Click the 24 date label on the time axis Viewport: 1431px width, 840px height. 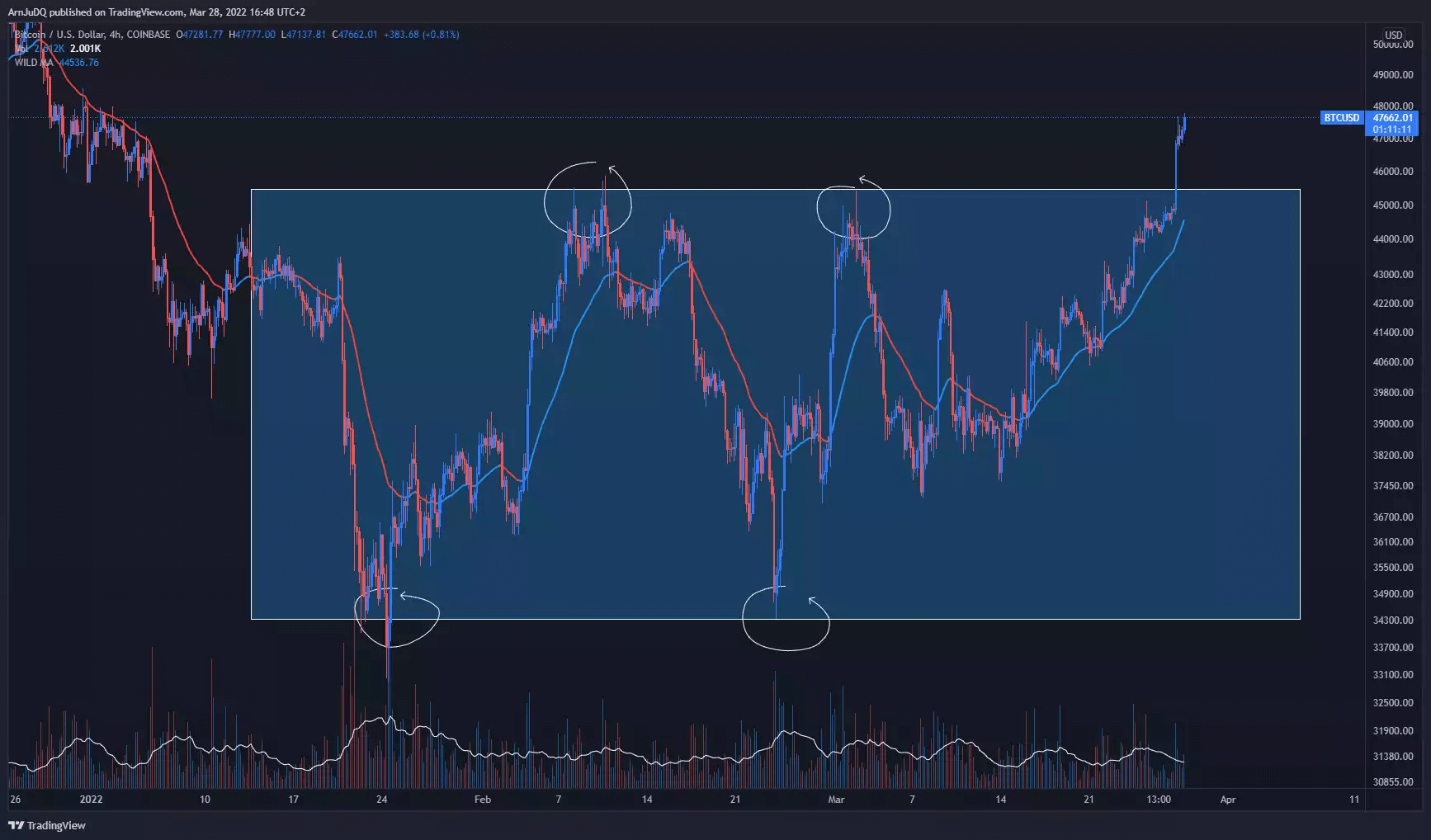[x=381, y=800]
